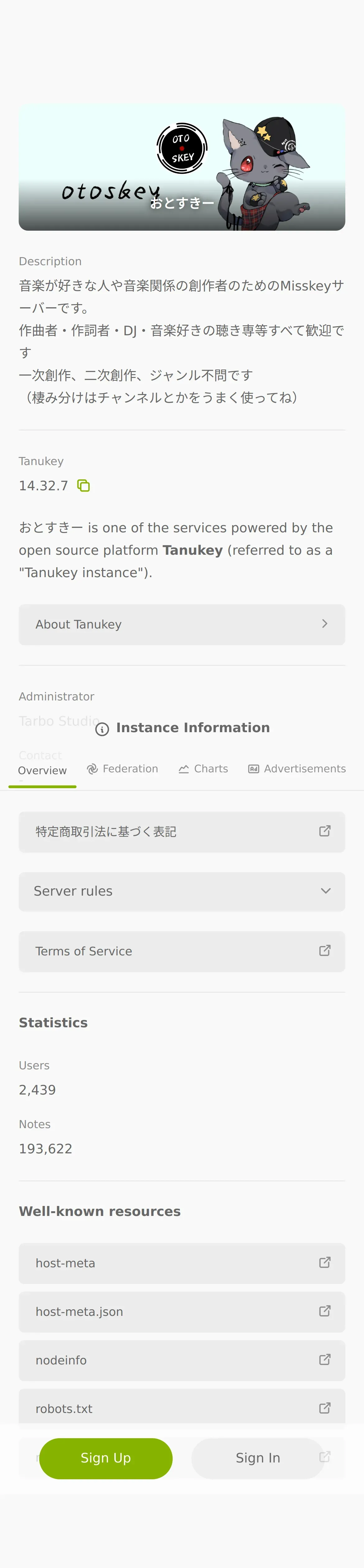Click the bold Tanukey word in paragraph

(x=192, y=550)
